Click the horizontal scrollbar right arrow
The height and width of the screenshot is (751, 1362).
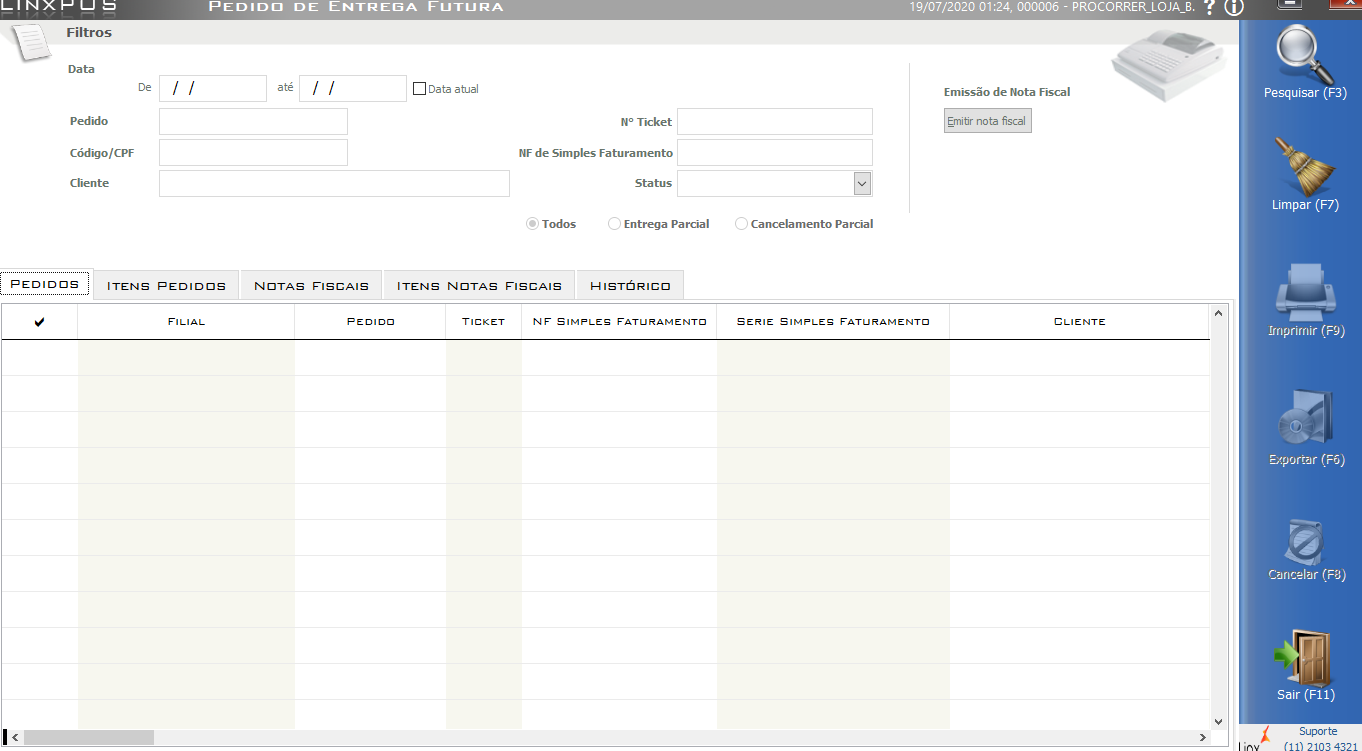coord(1202,737)
